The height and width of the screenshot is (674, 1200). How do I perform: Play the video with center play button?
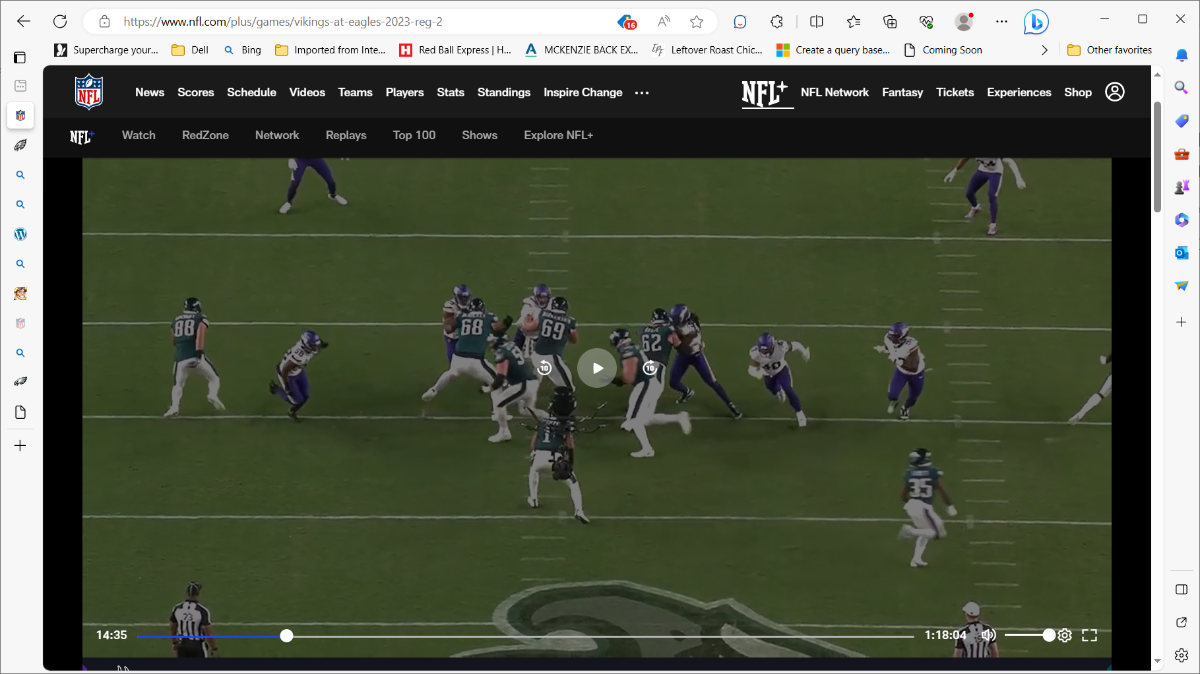pyautogui.click(x=597, y=368)
